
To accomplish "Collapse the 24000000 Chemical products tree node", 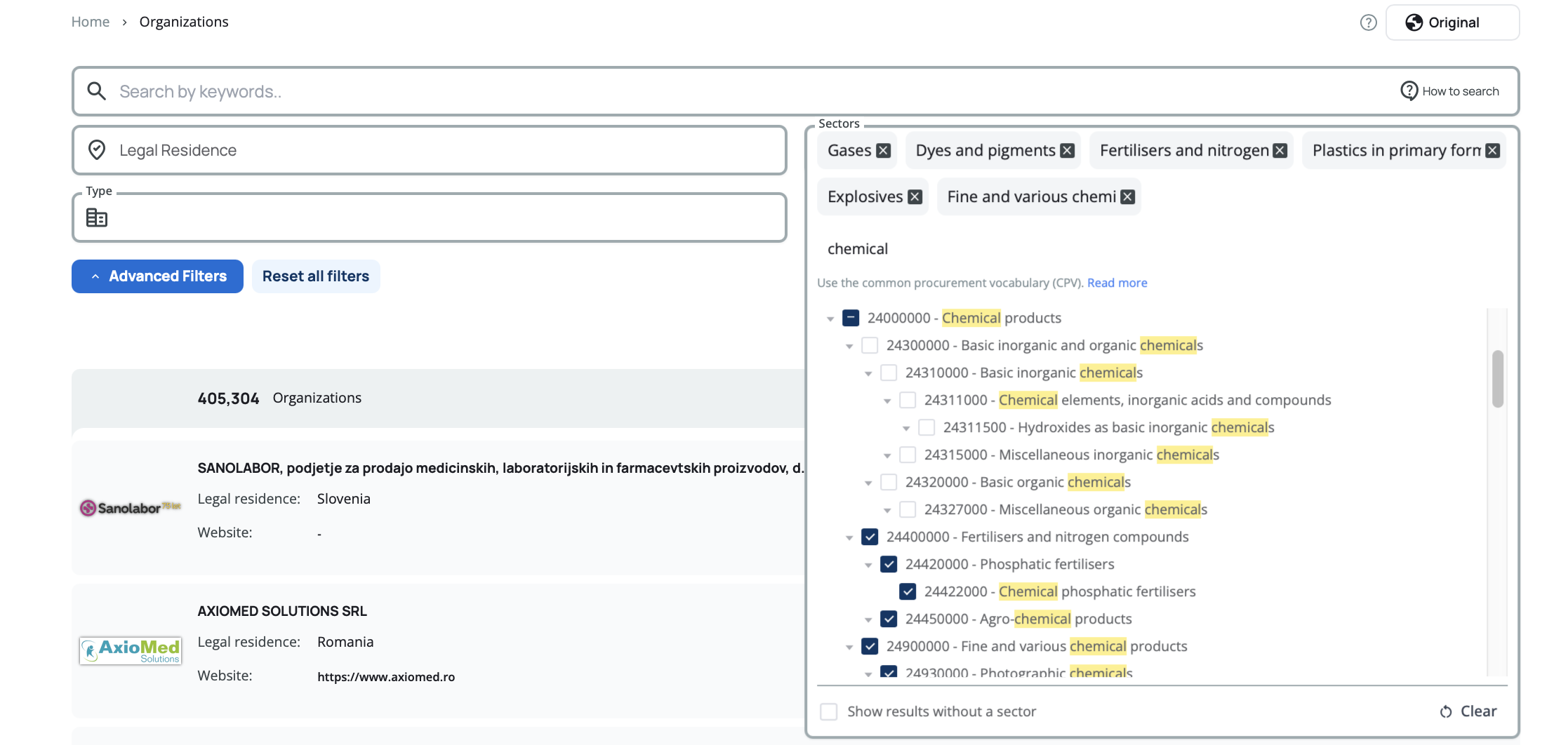I will (x=830, y=318).
